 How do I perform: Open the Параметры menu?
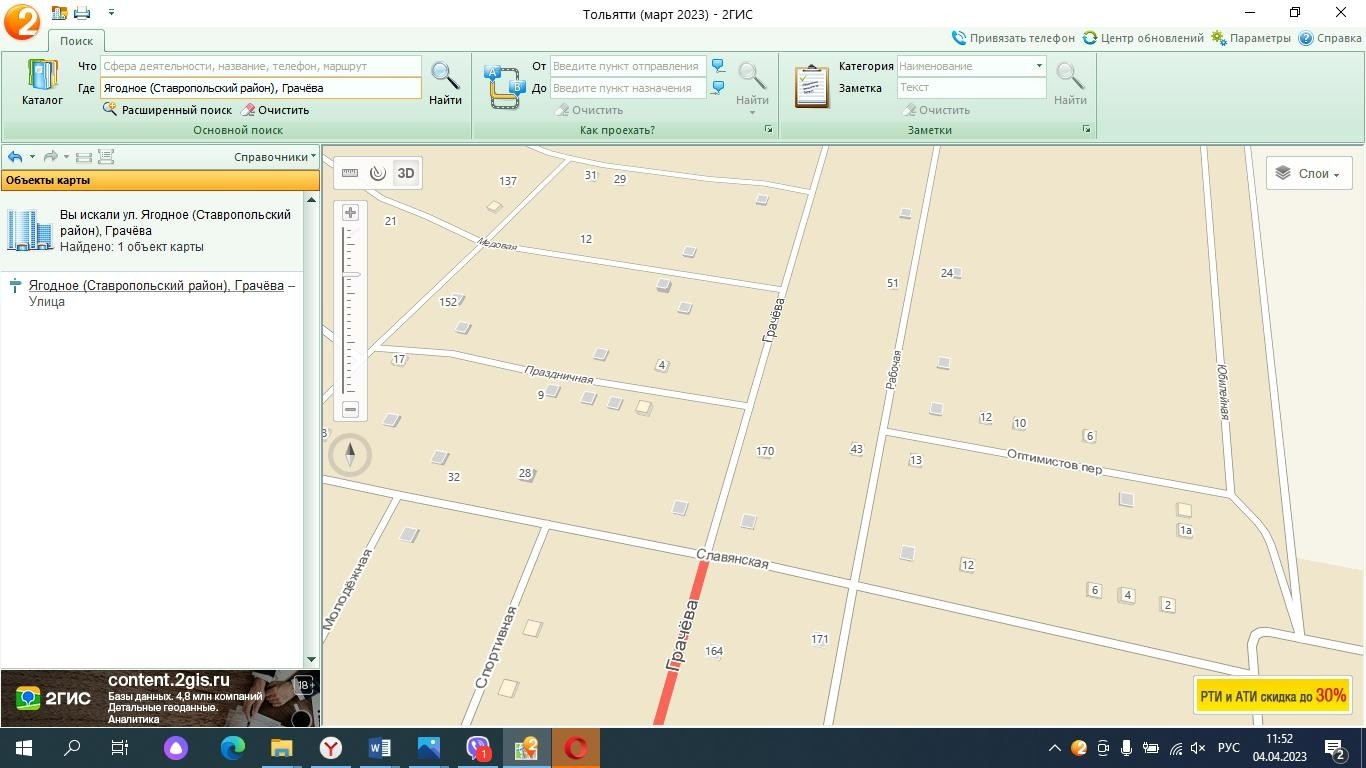1251,38
